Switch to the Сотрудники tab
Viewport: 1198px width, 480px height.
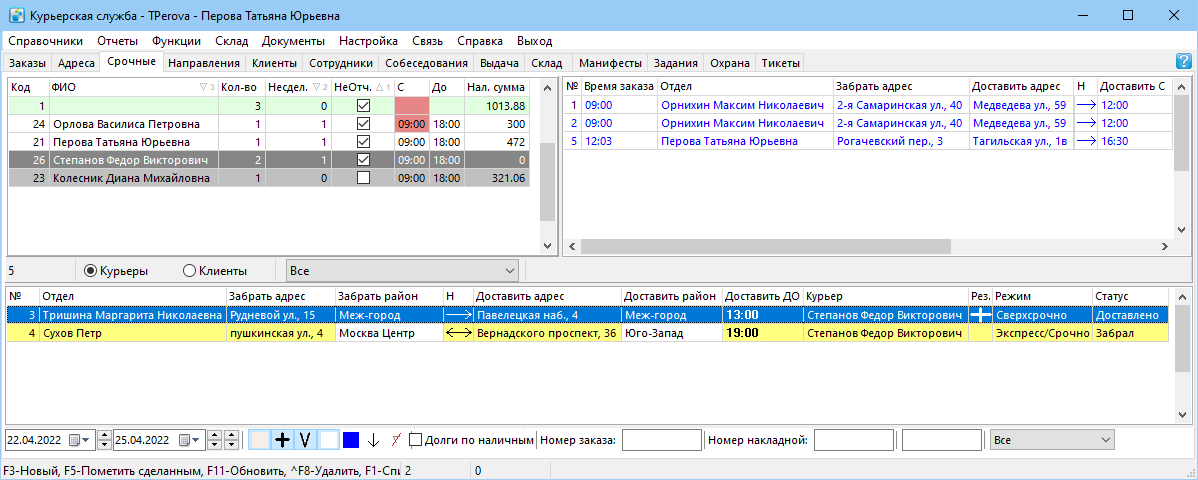point(341,63)
